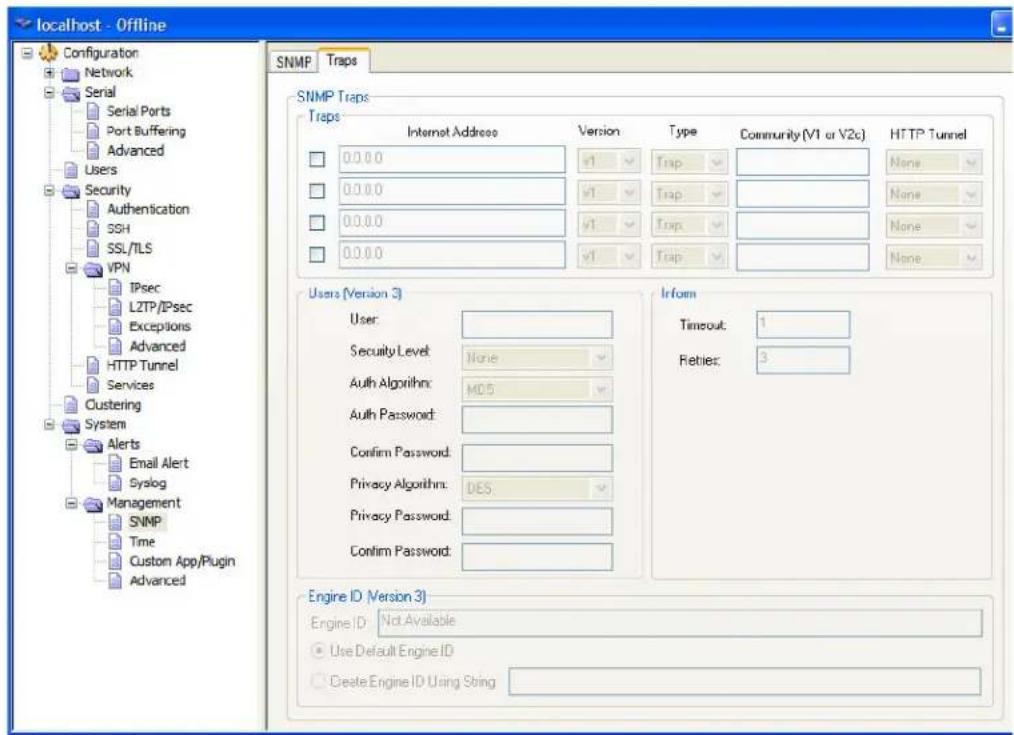1014x735 pixels.
Task: Click the Network folder icon
Action: click(x=71, y=73)
